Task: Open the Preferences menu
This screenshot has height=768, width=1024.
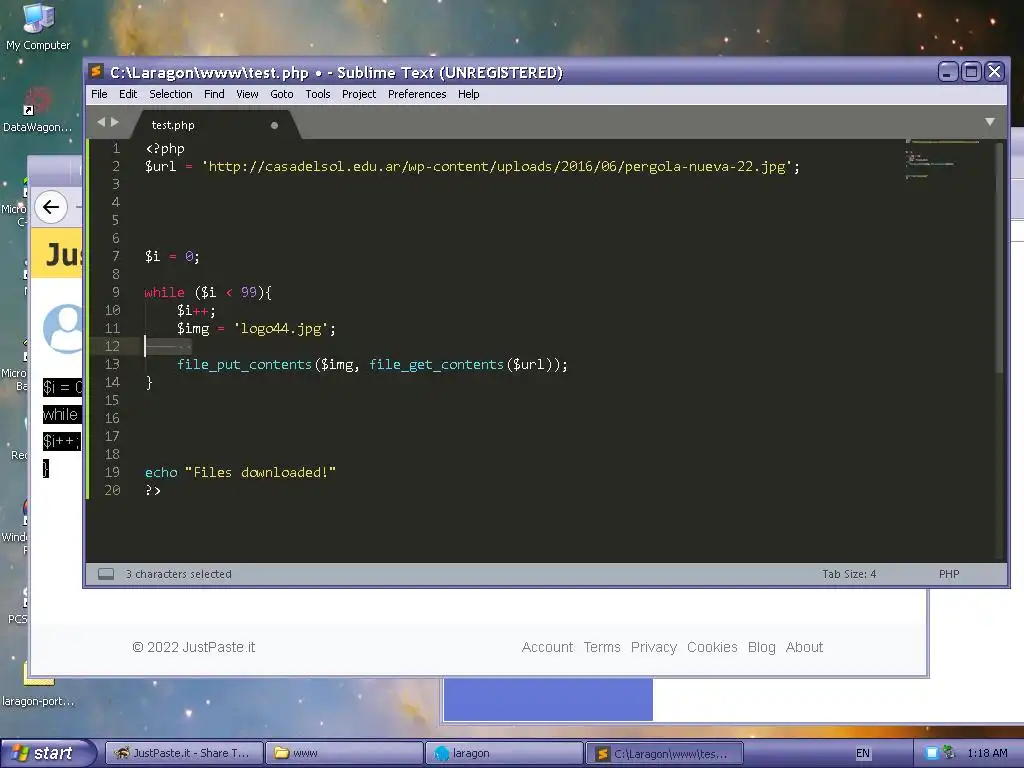Action: [417, 94]
